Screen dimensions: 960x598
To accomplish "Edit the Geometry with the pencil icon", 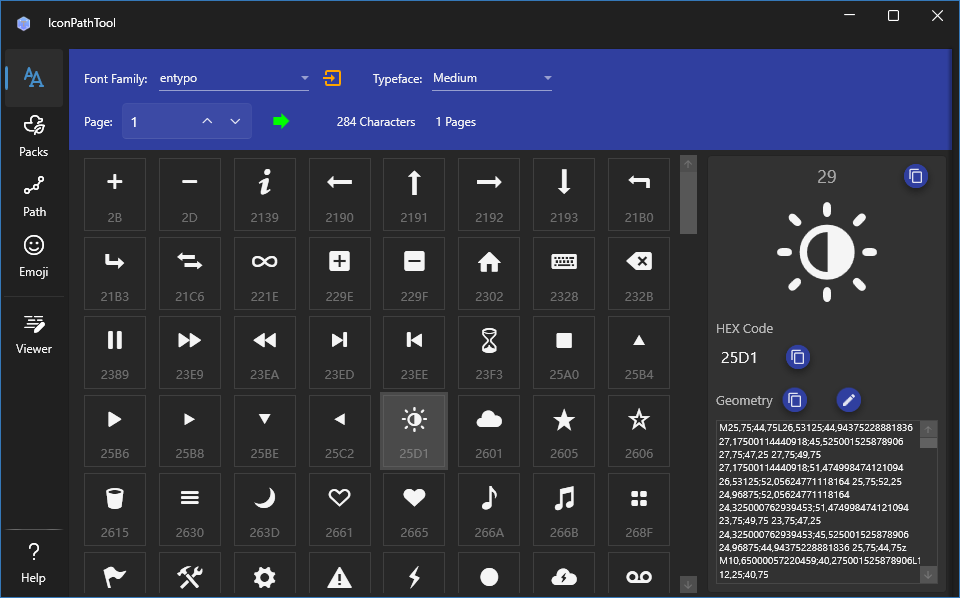I will [848, 400].
